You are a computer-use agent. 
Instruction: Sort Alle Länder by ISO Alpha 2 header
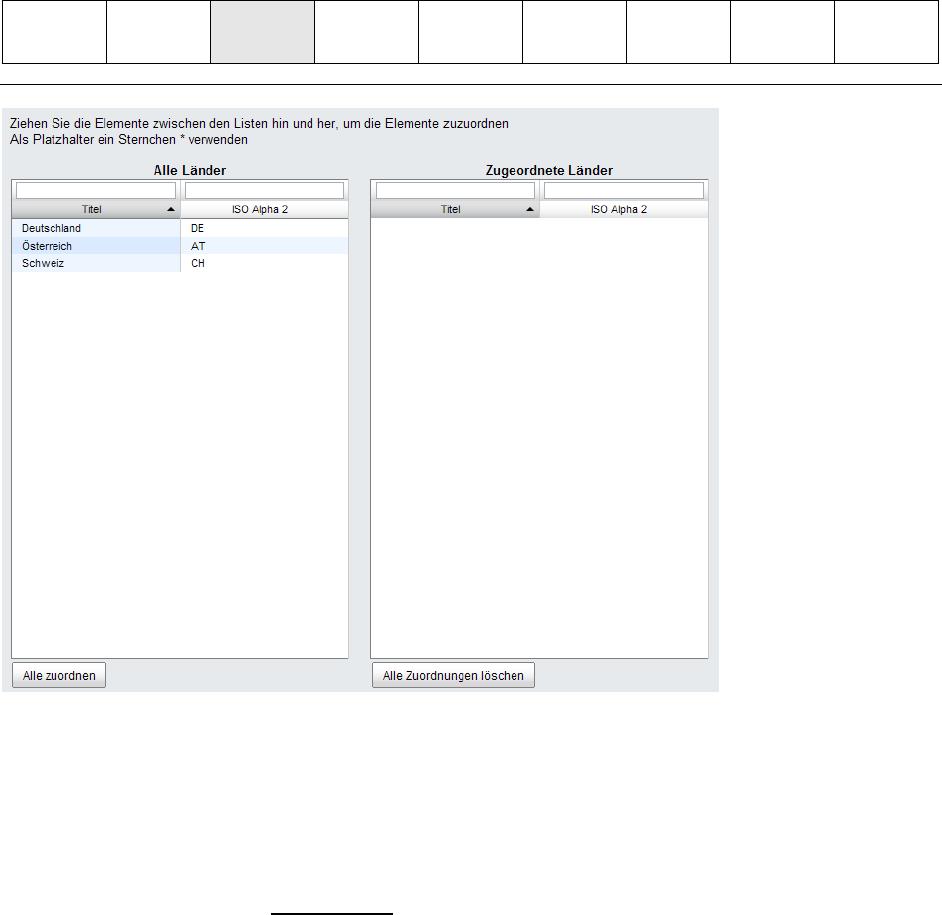264,209
